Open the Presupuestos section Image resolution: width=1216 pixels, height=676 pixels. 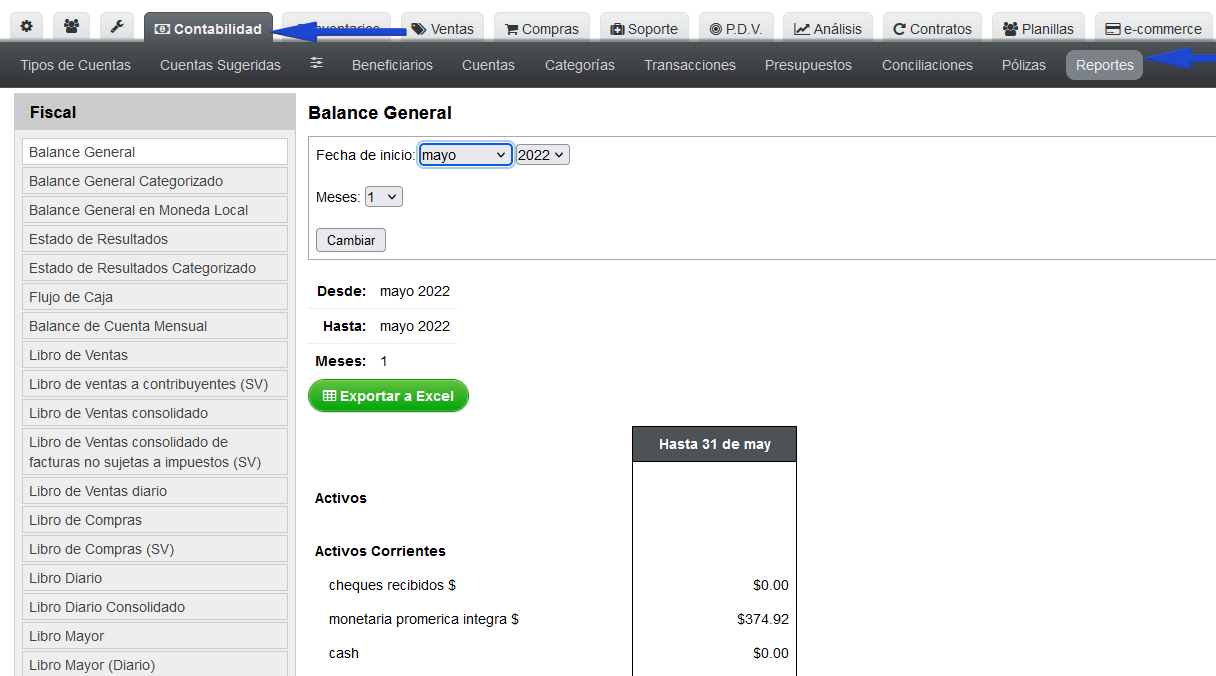coord(808,65)
